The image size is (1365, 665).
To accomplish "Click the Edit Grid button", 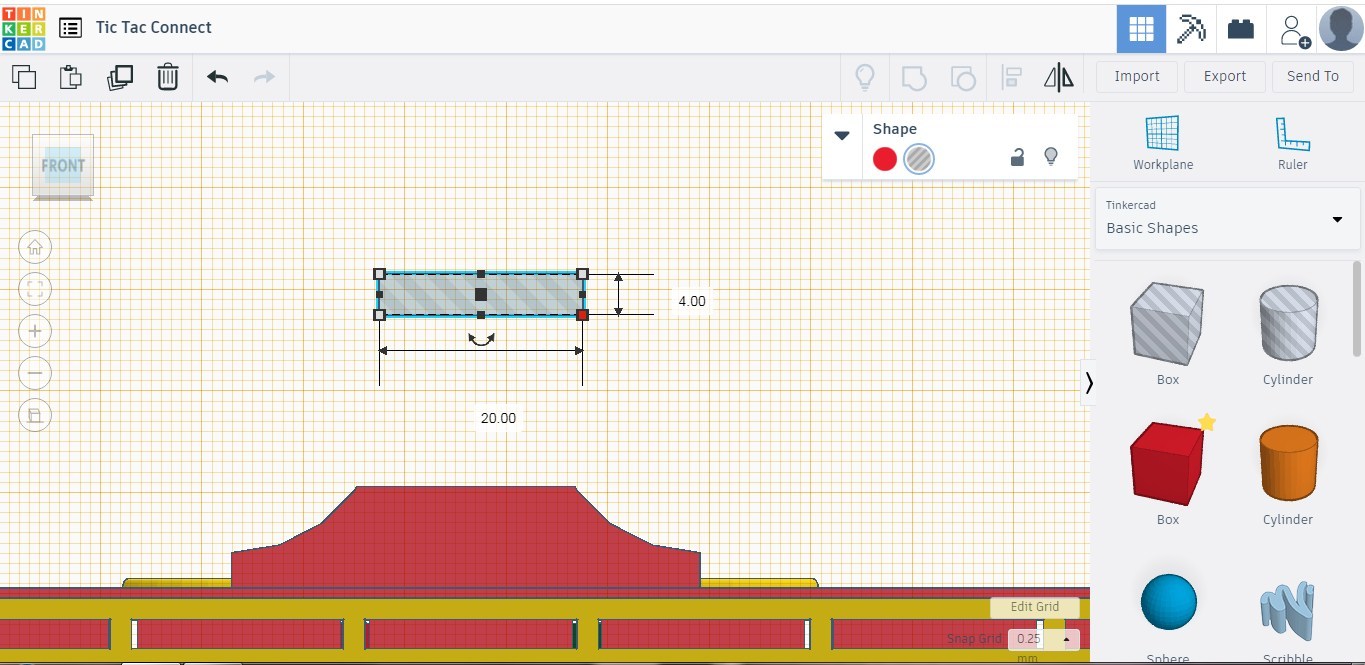I will [x=1035, y=607].
